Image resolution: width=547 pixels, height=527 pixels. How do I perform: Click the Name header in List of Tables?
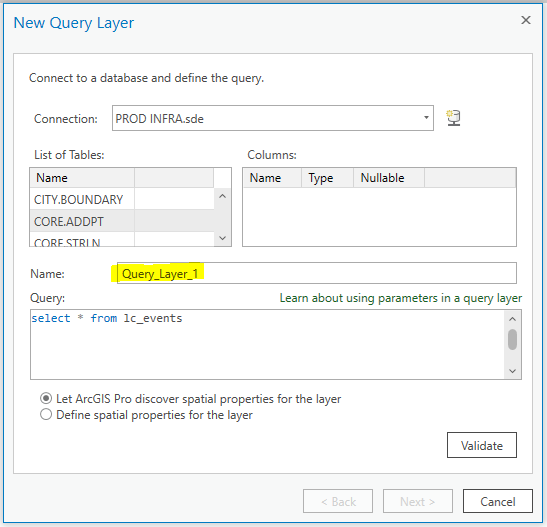[x=82, y=178]
